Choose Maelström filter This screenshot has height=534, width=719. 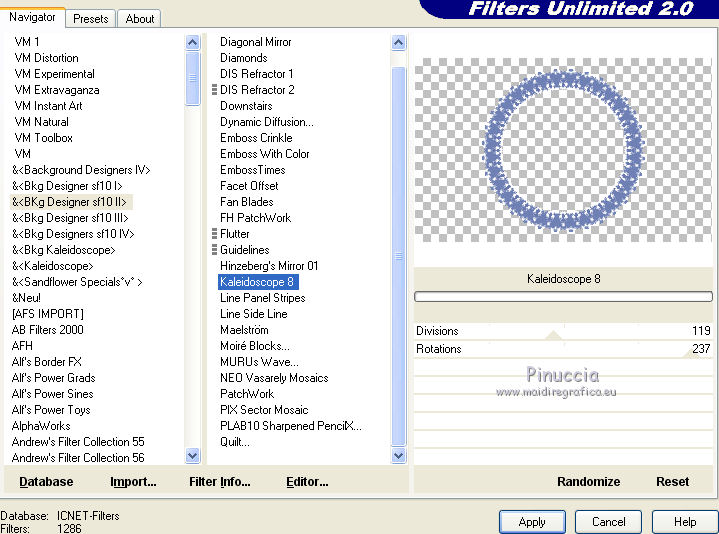tap(244, 330)
